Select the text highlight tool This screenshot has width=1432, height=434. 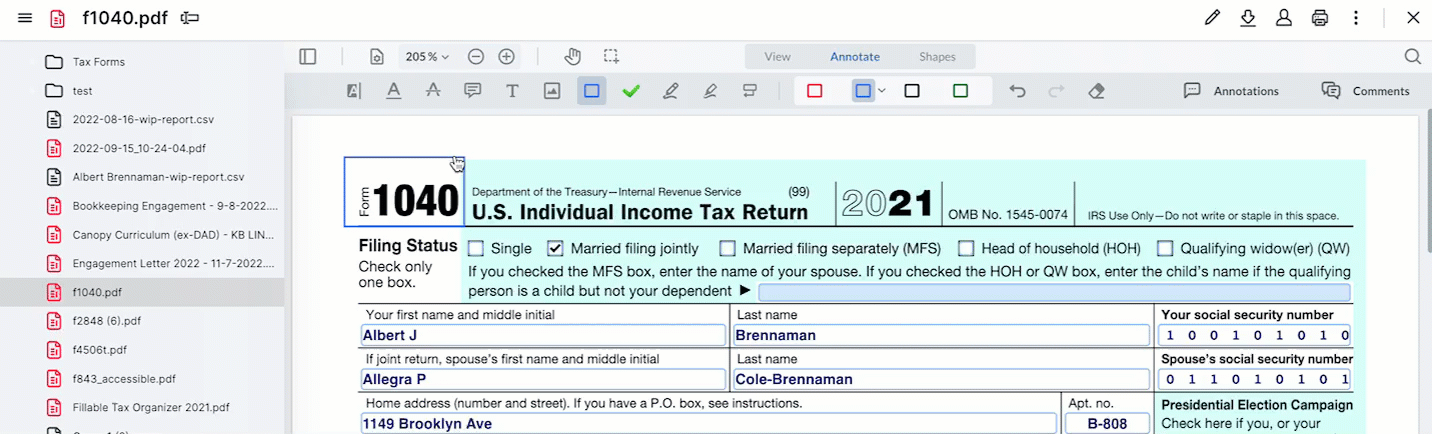tap(354, 91)
